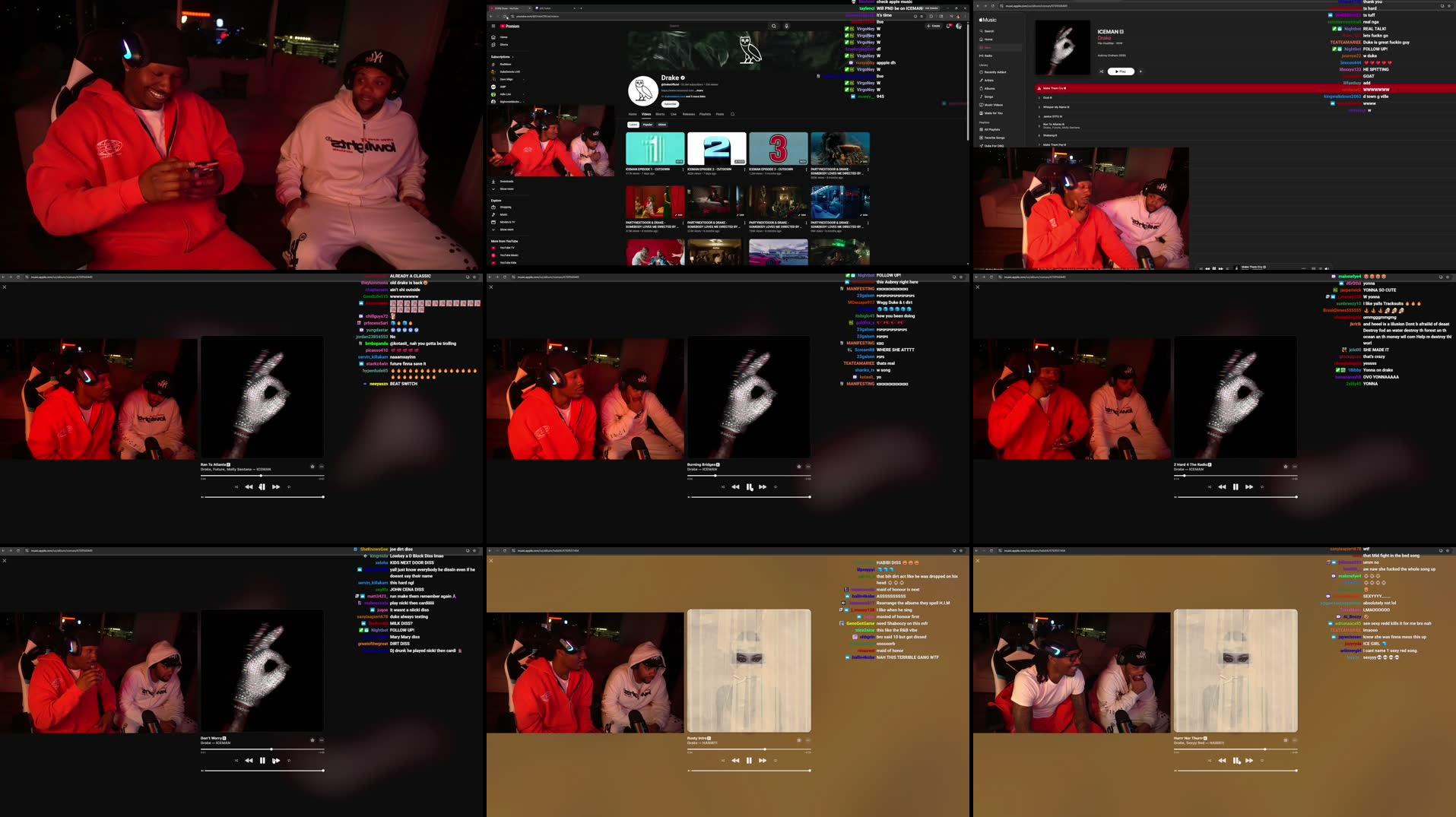Viewport: 1456px width, 817px height.
Task: Open Recently Added in Apple Music library
Action: [x=993, y=72]
